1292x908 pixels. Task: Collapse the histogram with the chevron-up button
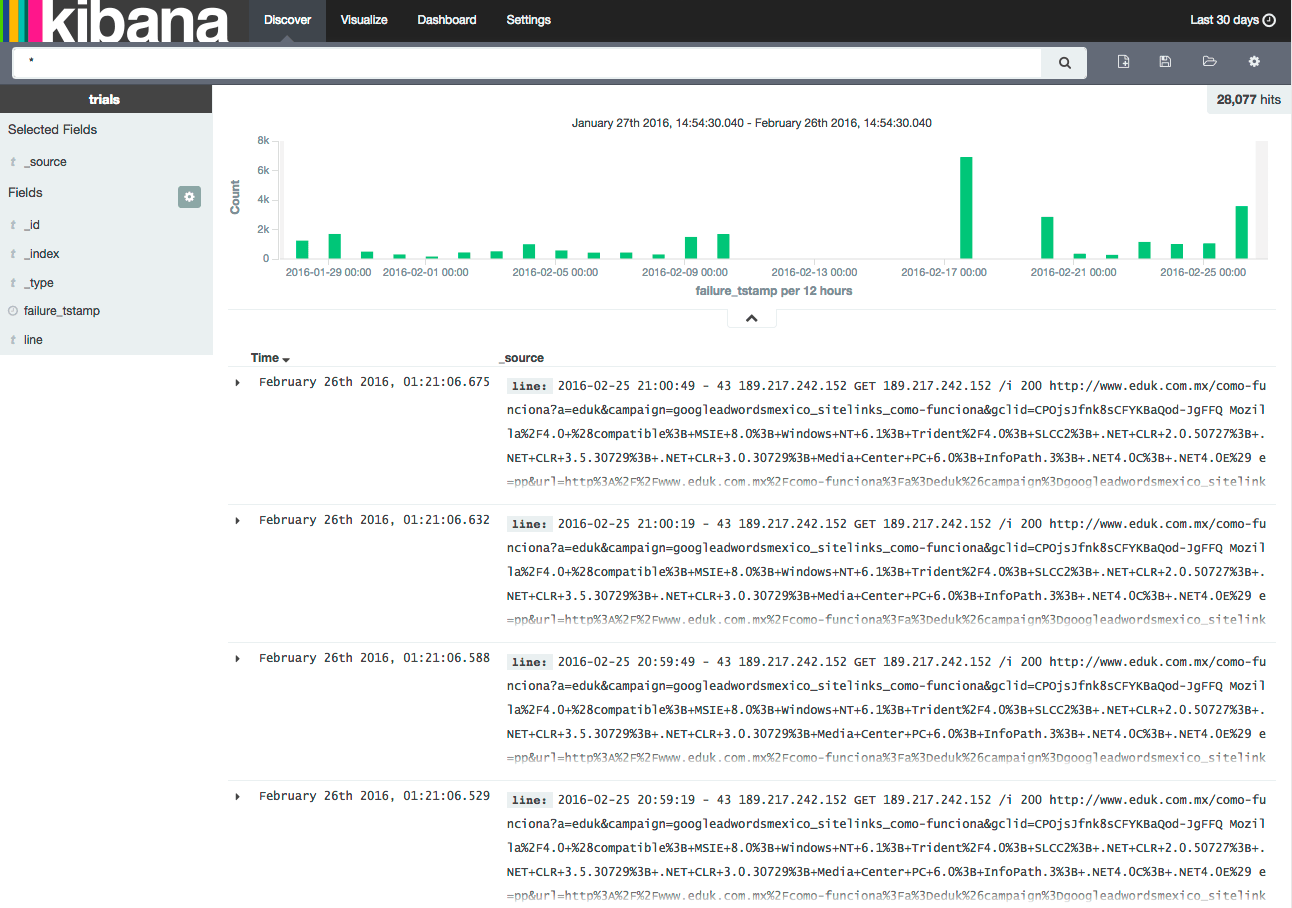(x=752, y=318)
